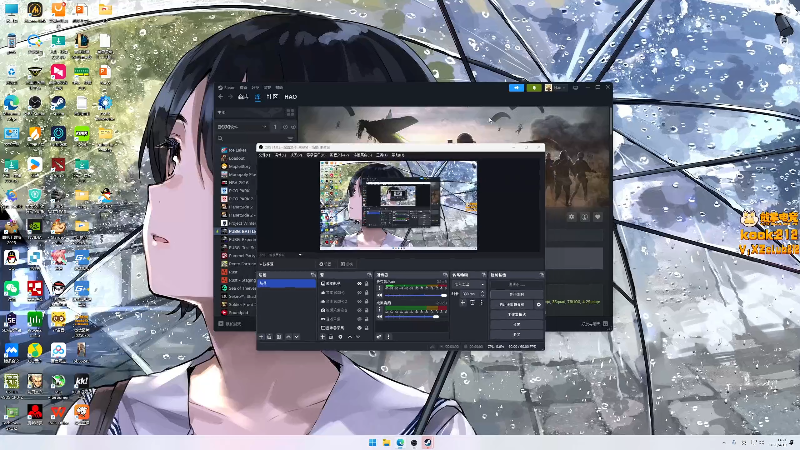Toggle visibility of camera icon source
800x450 pixels.
click(360, 310)
